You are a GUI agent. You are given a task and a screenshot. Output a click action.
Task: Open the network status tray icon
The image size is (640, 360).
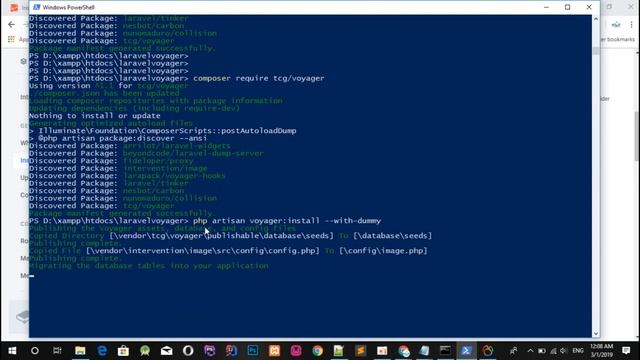(x=553, y=351)
